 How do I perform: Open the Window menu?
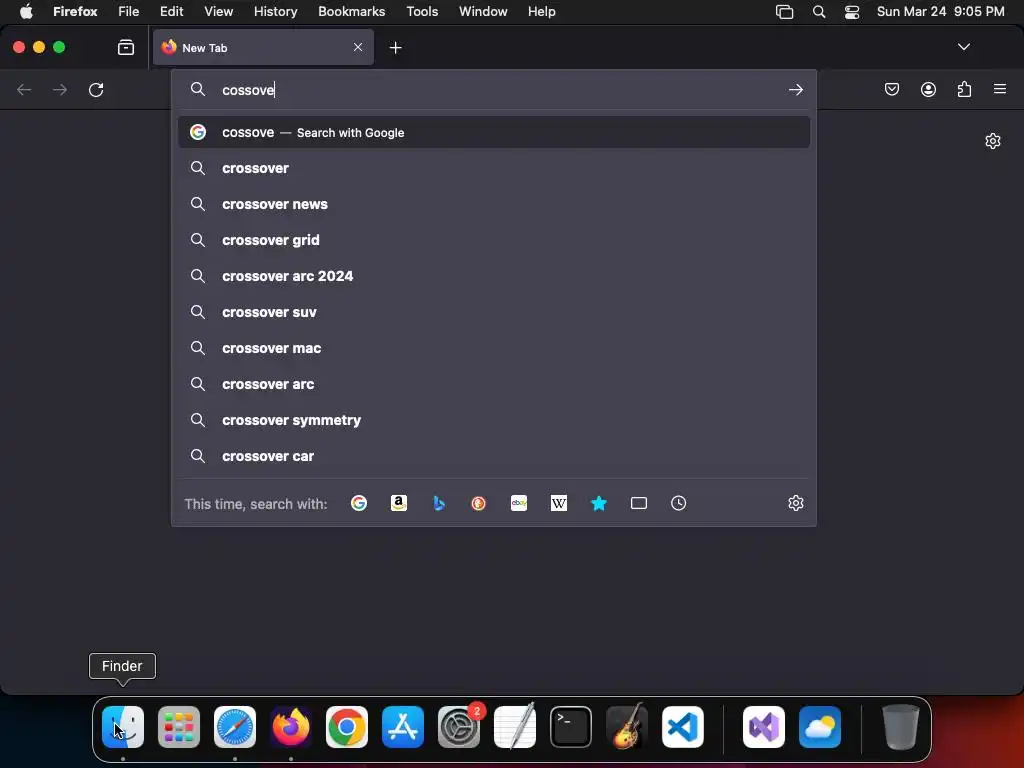(x=483, y=12)
